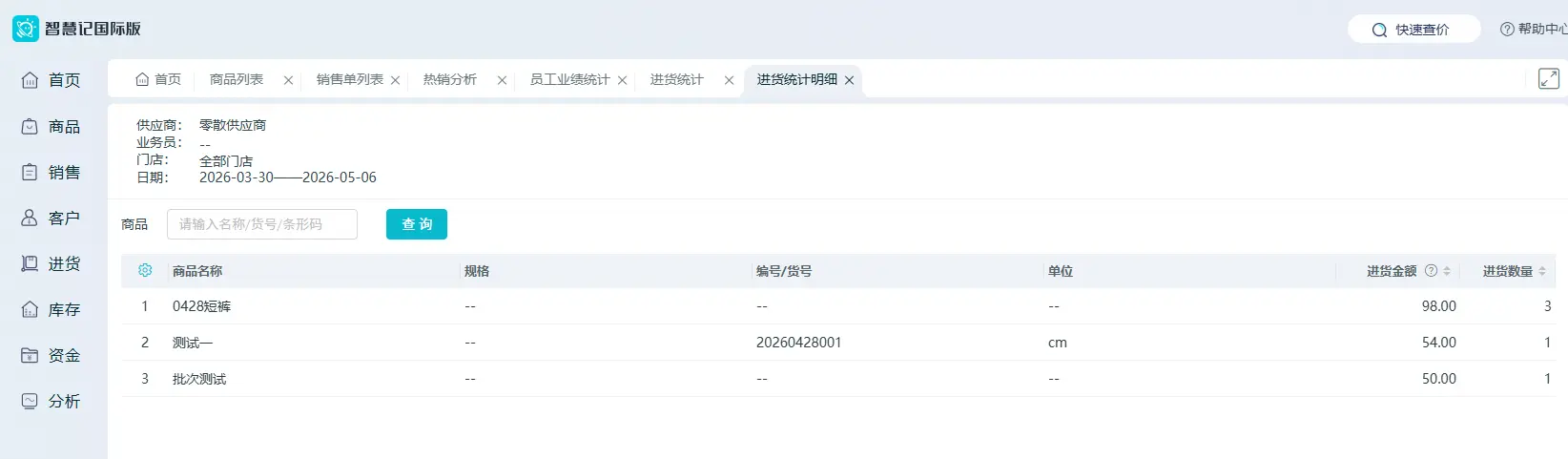Viewport: 1568px width, 459px height.
Task: Click the fullscreen expand icon
Action: click(1549, 79)
